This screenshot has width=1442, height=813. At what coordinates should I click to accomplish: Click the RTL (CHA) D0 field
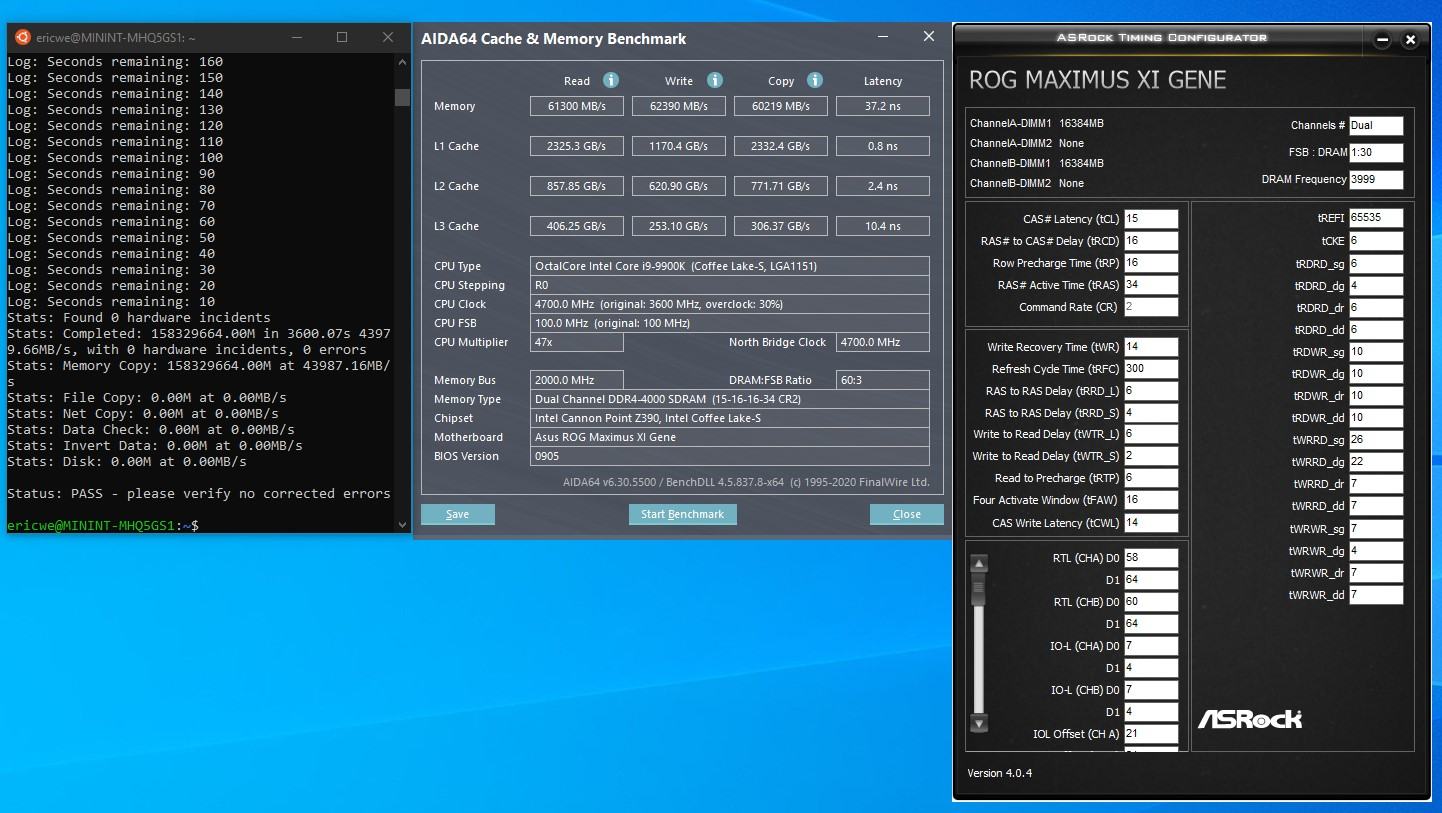tap(1151, 558)
